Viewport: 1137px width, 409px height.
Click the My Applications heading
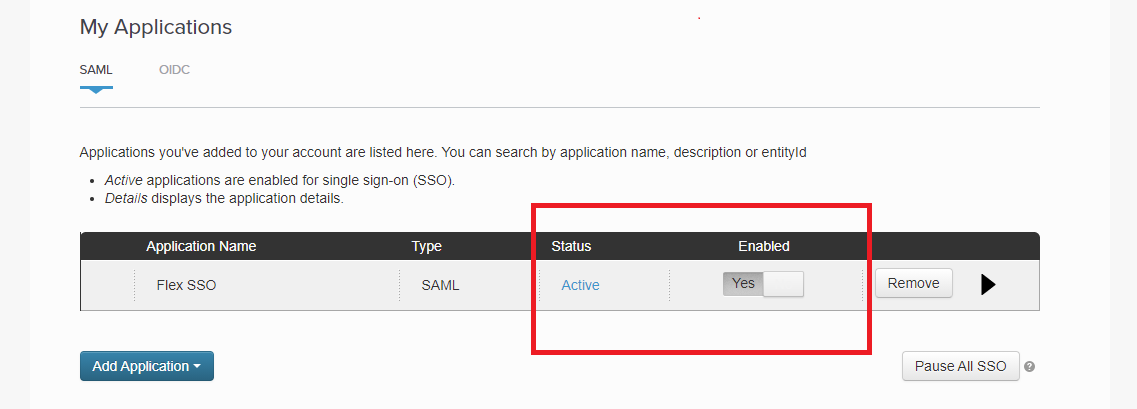(x=156, y=27)
